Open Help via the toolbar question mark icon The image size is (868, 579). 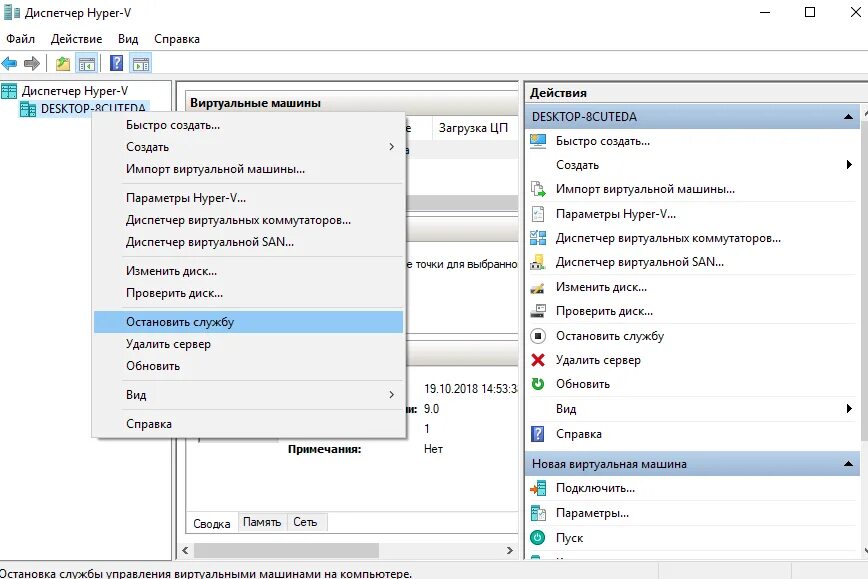pos(116,63)
